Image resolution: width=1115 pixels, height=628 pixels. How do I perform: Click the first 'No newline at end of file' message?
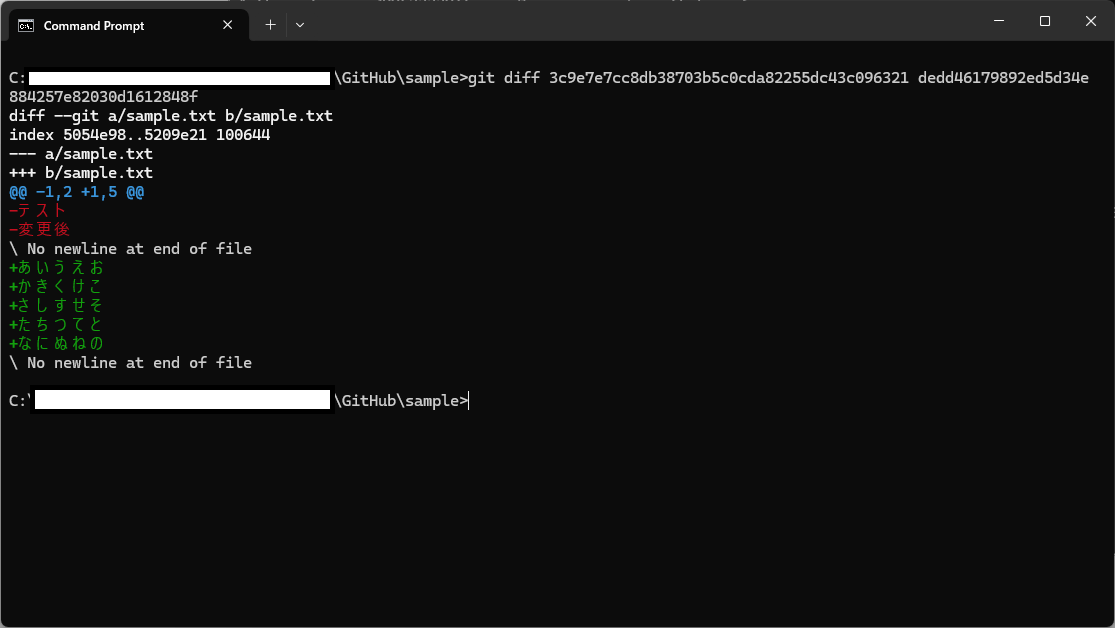click(x=130, y=248)
